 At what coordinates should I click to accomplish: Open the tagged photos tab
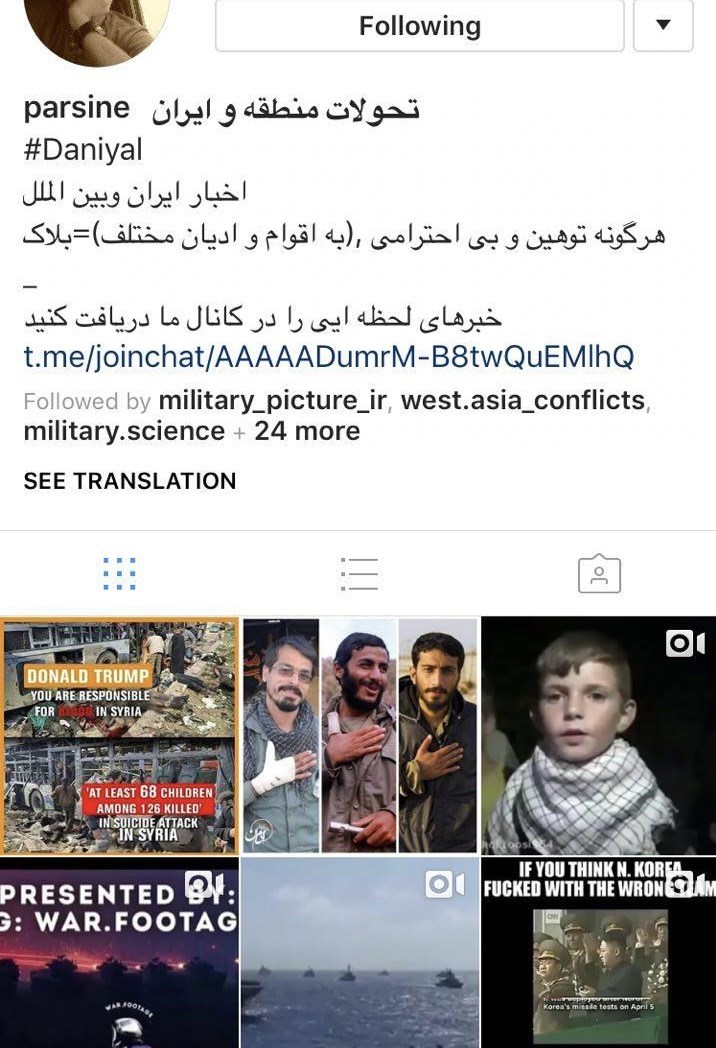click(x=599, y=573)
